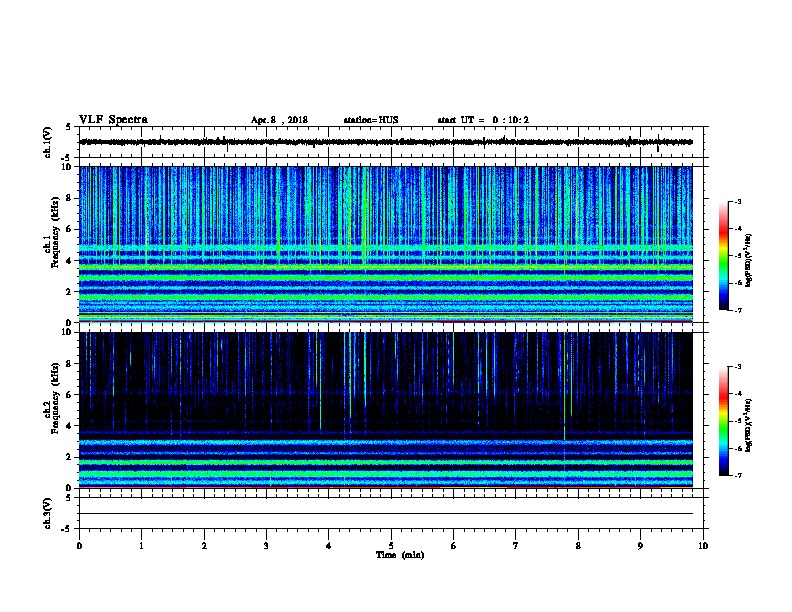The image size is (792, 612).
Task: Click time axis tick label "10"
Action: point(703,546)
